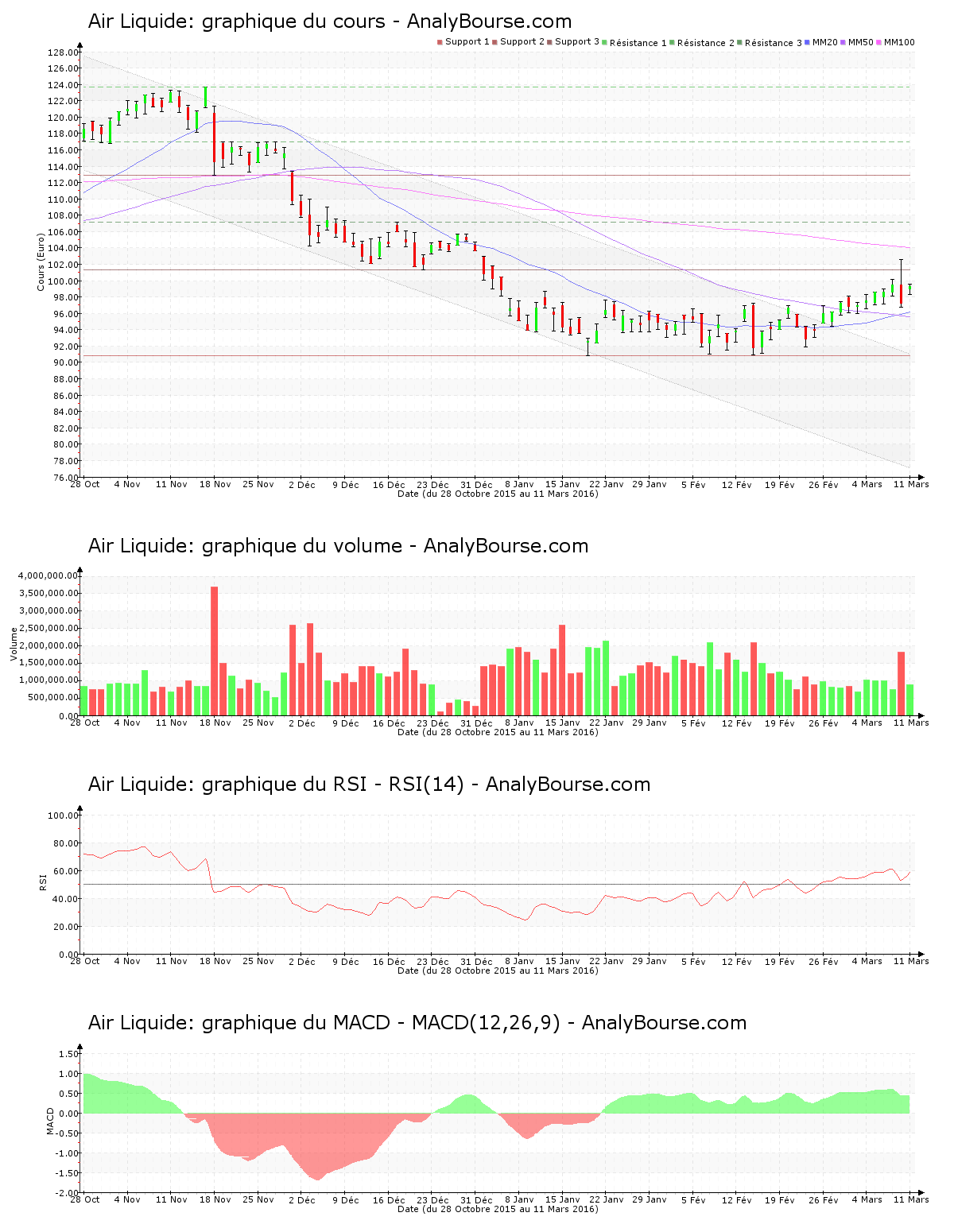This screenshot has width=954, height=1232.
Task: Click the 40.00 RSI axis value
Action: [x=65, y=899]
